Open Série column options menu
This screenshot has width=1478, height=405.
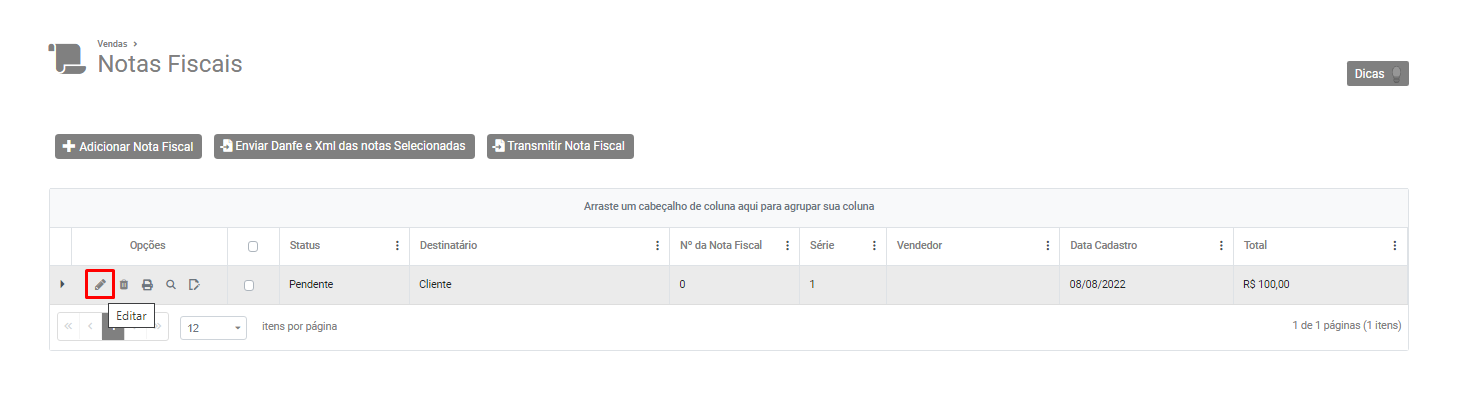point(874,246)
